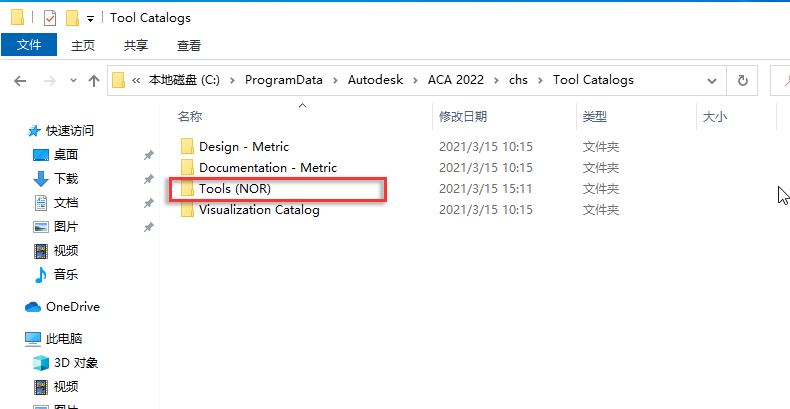This screenshot has height=409, width=790.
Task: Select the Visualization Catalog folder
Action: click(259, 210)
